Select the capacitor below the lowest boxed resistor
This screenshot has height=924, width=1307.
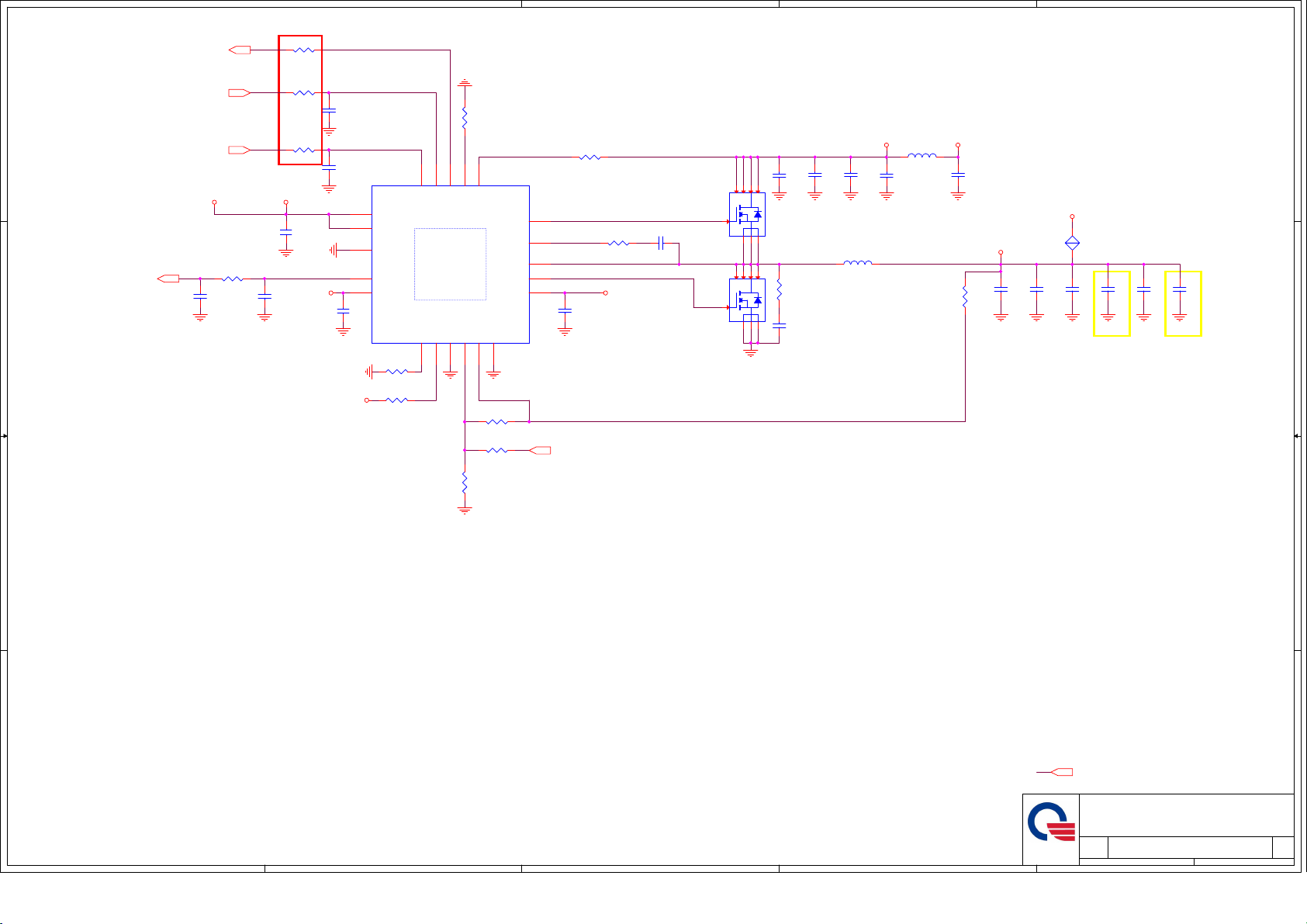coord(329,168)
